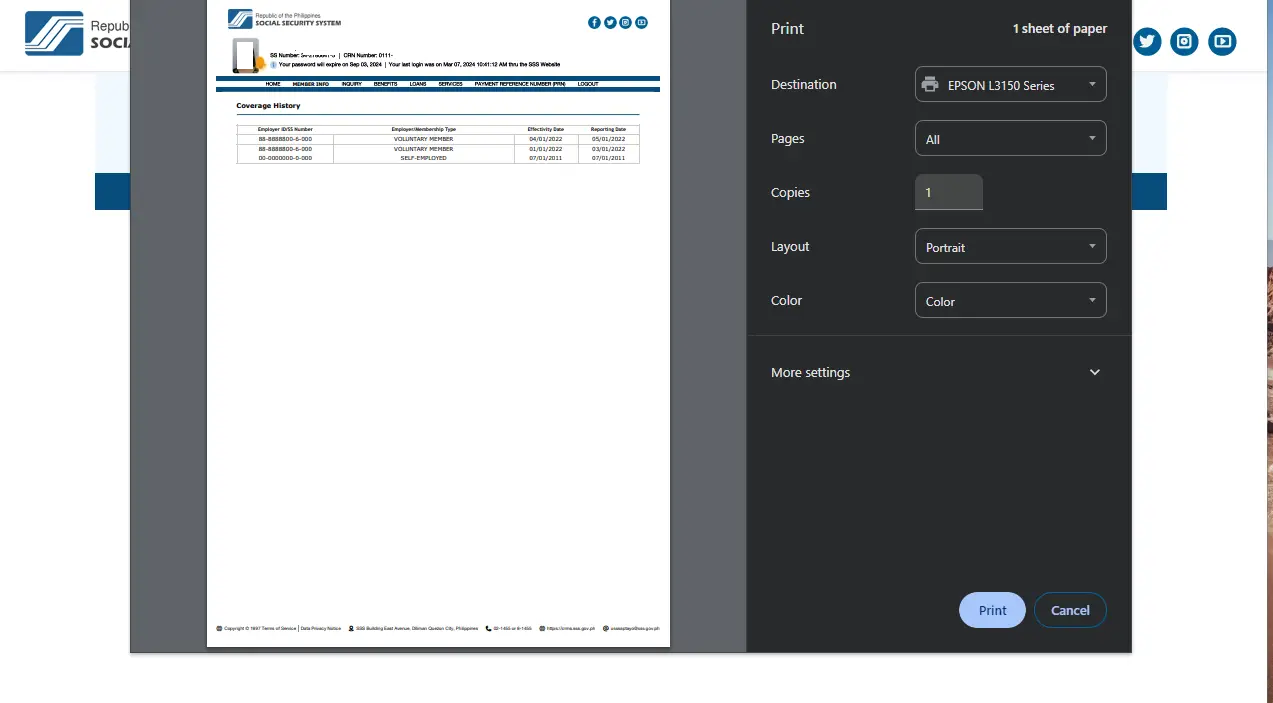This screenshot has width=1273, height=703.
Task: Click the Instagram icon at the top-right corner
Action: point(1184,41)
